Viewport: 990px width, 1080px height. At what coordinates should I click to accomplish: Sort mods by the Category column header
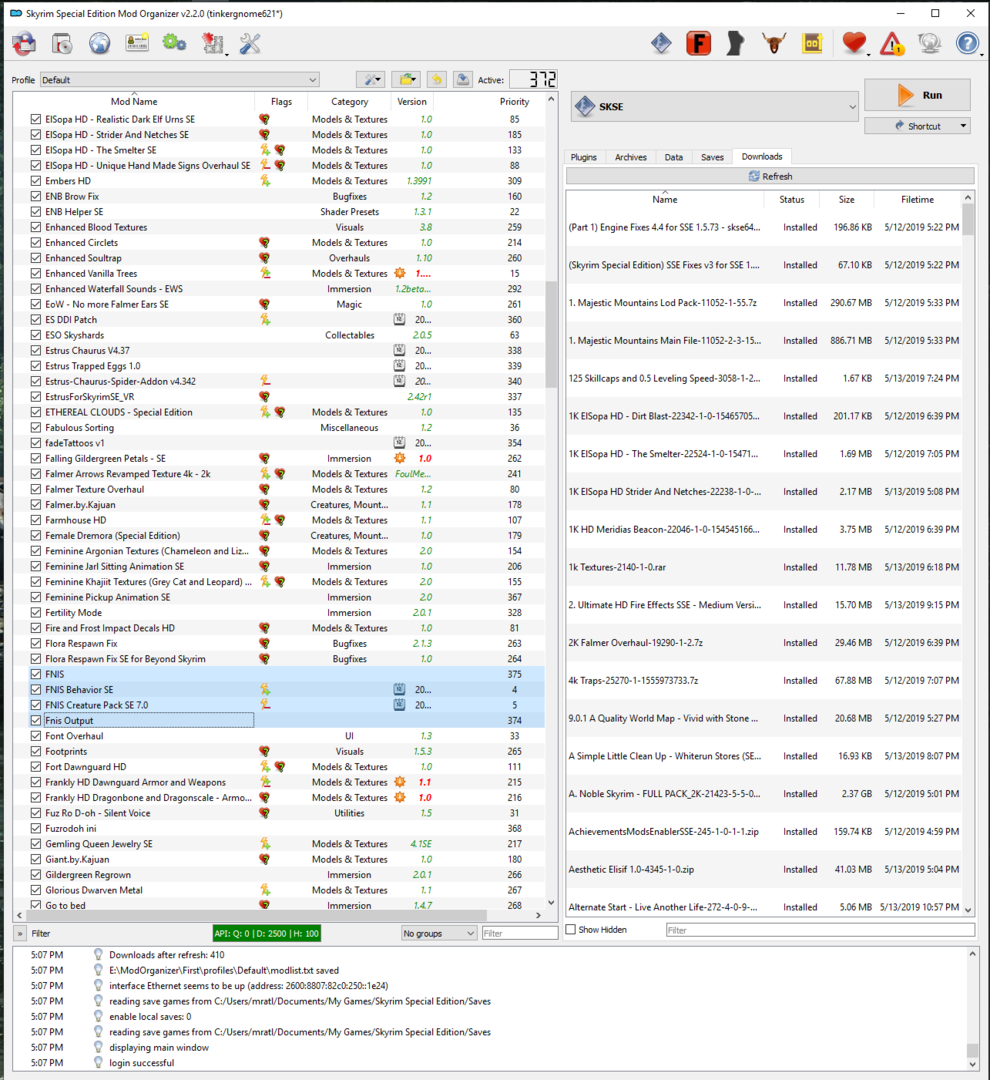coord(349,101)
